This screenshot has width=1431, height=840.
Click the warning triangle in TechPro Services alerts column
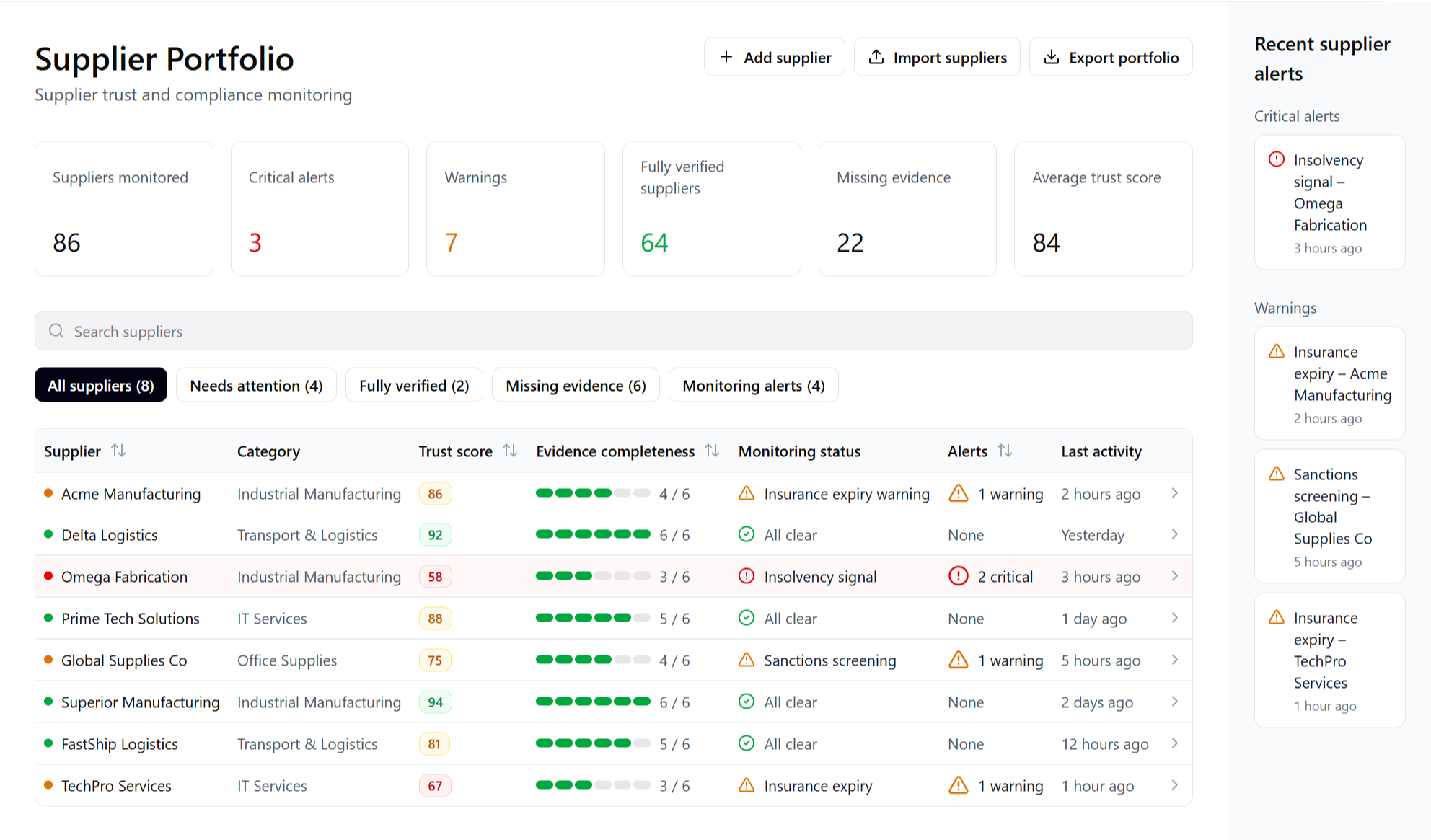tap(959, 785)
